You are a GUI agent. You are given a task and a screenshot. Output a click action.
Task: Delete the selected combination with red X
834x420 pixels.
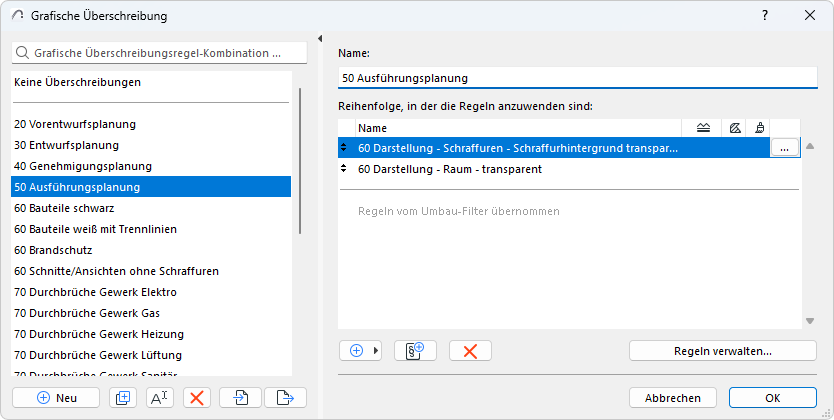pos(196,397)
